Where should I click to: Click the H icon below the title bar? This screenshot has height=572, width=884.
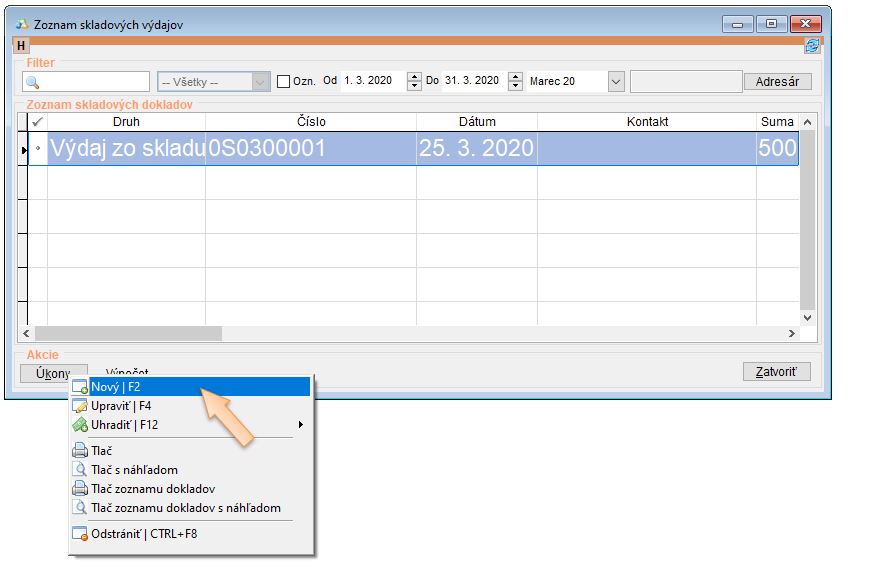click(21, 45)
